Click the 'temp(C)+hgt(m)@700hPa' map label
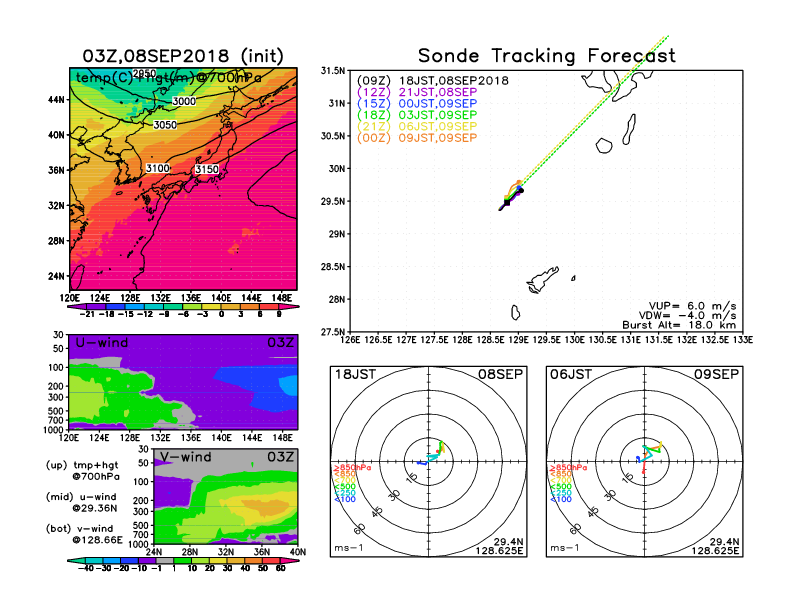The width and height of the screenshot is (792, 612). [169, 78]
